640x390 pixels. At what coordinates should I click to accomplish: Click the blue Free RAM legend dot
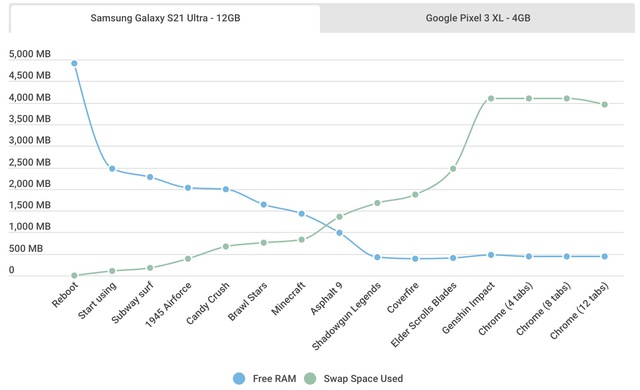[x=239, y=379]
